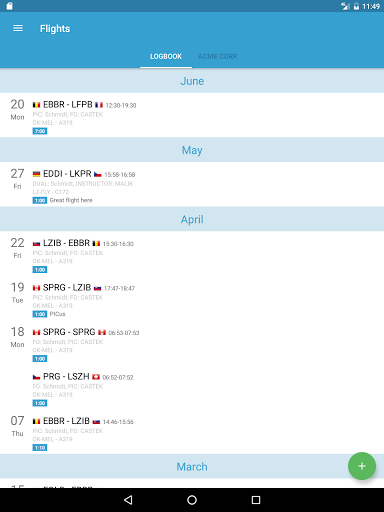
Task: Open the hamburger navigation menu
Action: (18, 28)
